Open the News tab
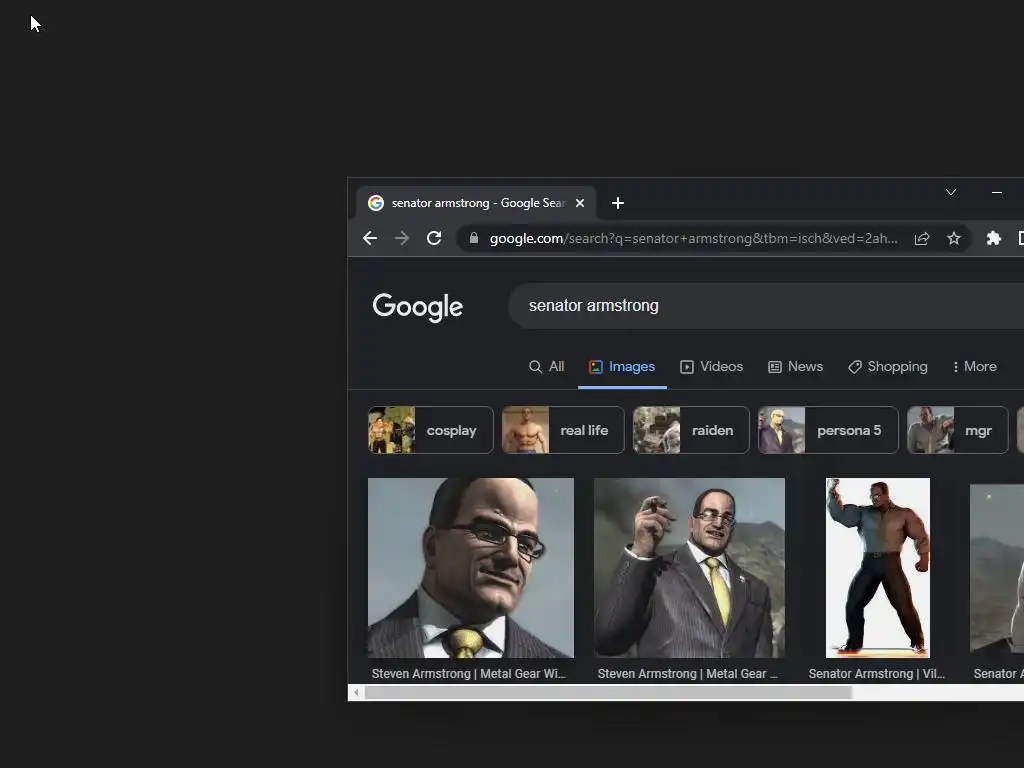The image size is (1024, 768). [795, 366]
